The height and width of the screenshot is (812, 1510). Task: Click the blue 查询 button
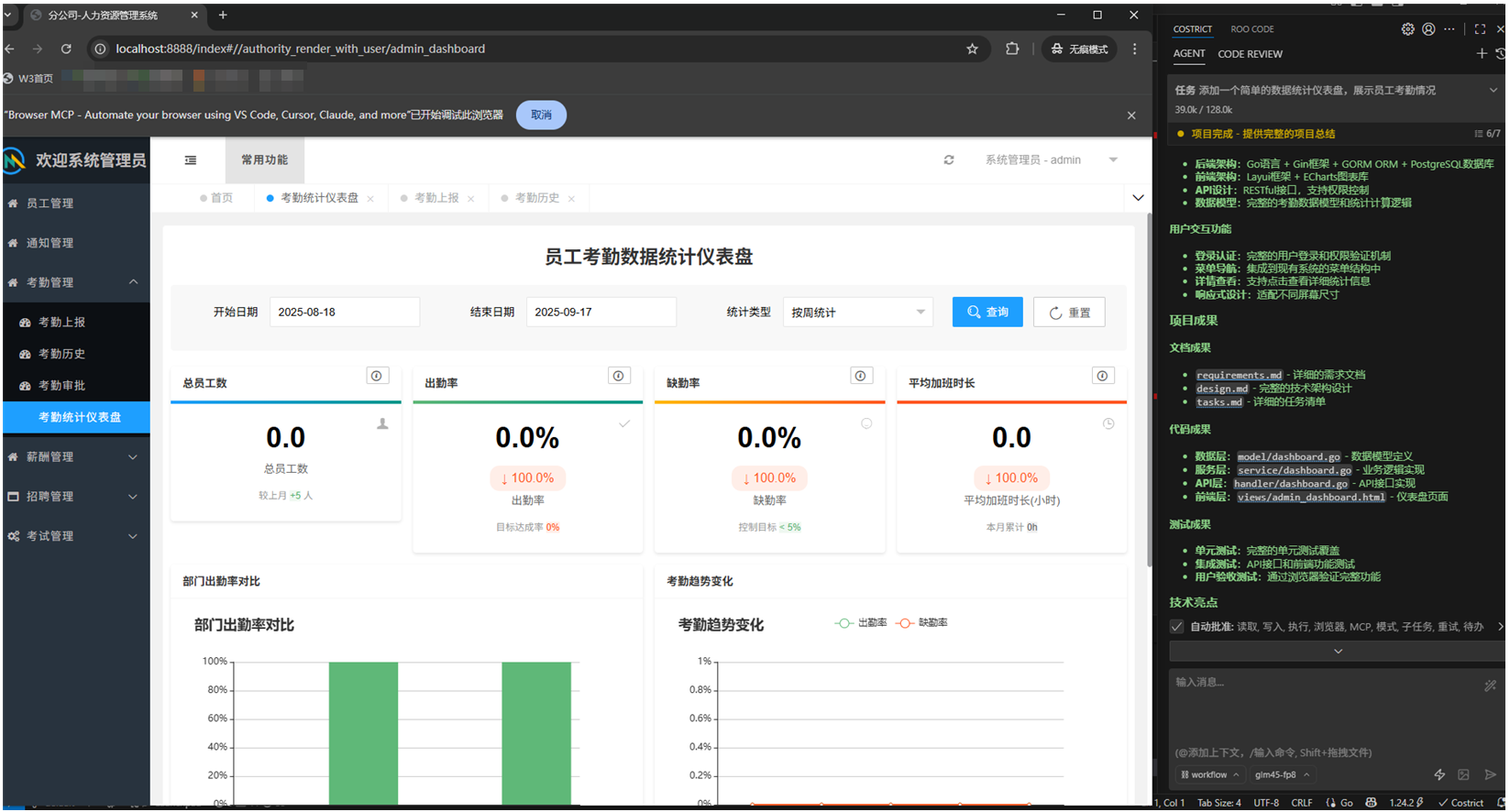pyautogui.click(x=987, y=313)
